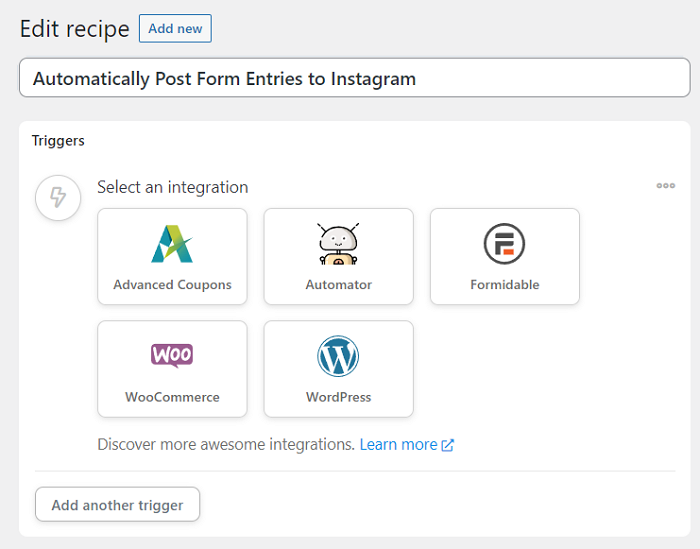This screenshot has width=700, height=549.
Task: Click the Formidable logo icon
Action: point(504,244)
